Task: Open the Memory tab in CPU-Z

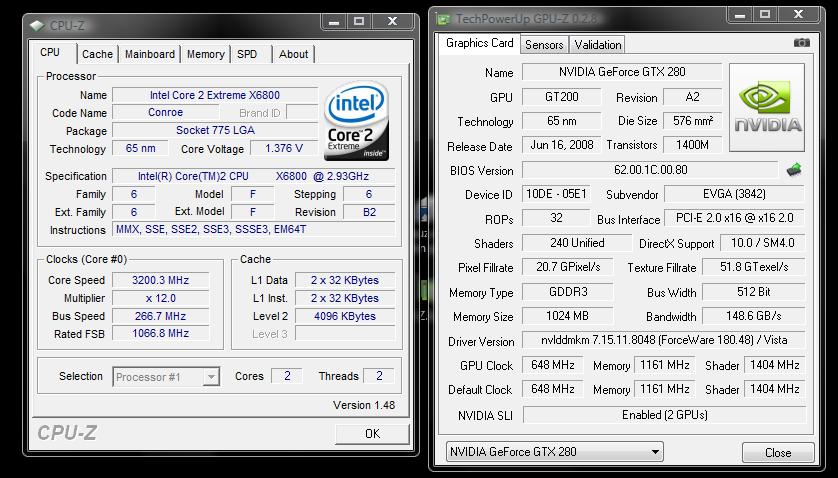Action: tap(206, 54)
